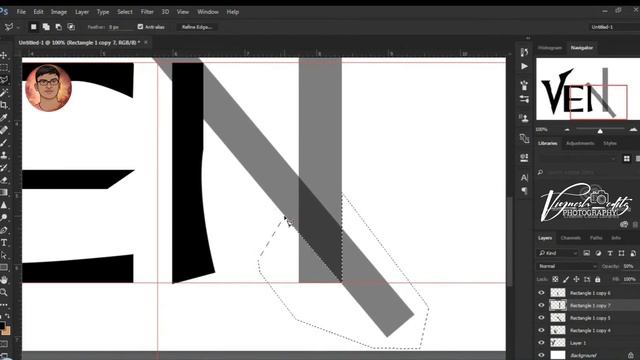Click the navigator zoom out button
The width and height of the screenshot is (640, 360).
tap(567, 130)
